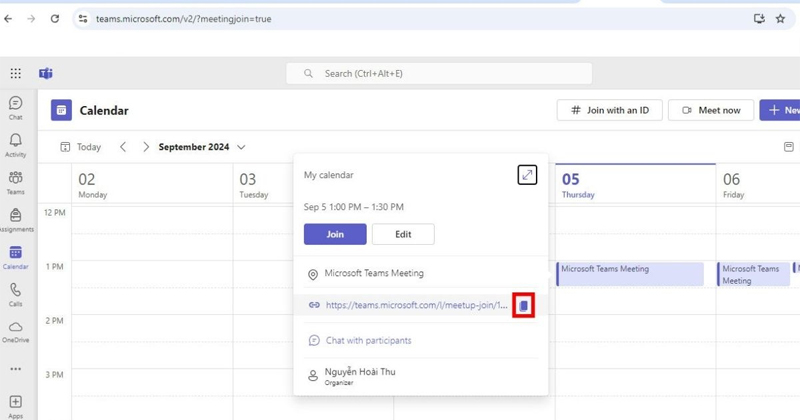
Task: Open the calendar view switcher icon
Action: (x=789, y=147)
